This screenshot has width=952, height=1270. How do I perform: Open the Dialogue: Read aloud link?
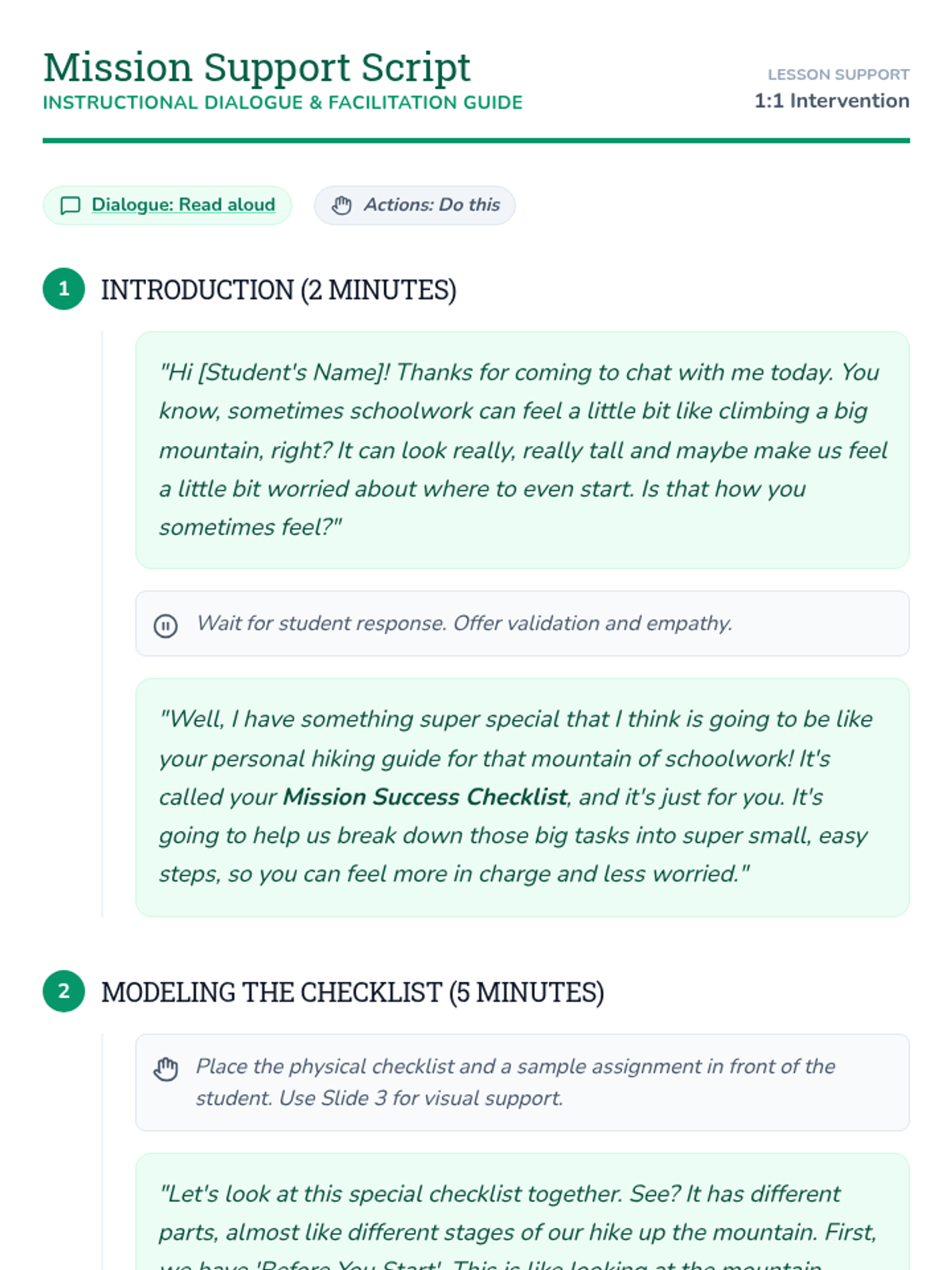[x=183, y=205]
